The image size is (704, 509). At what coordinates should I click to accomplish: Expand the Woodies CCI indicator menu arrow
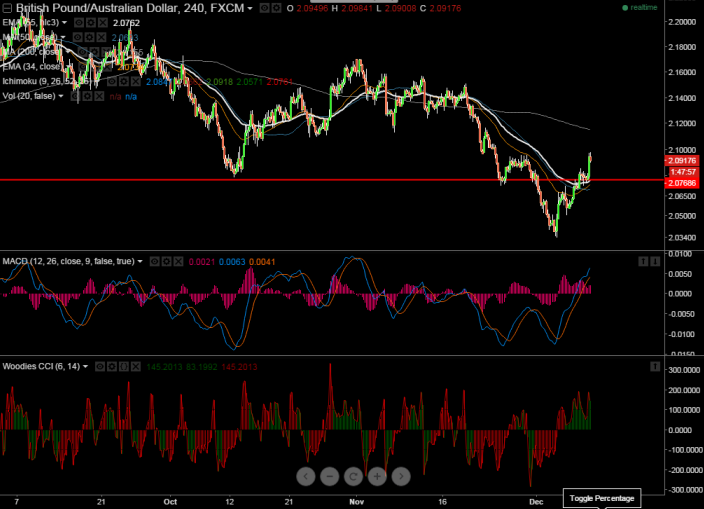point(85,367)
